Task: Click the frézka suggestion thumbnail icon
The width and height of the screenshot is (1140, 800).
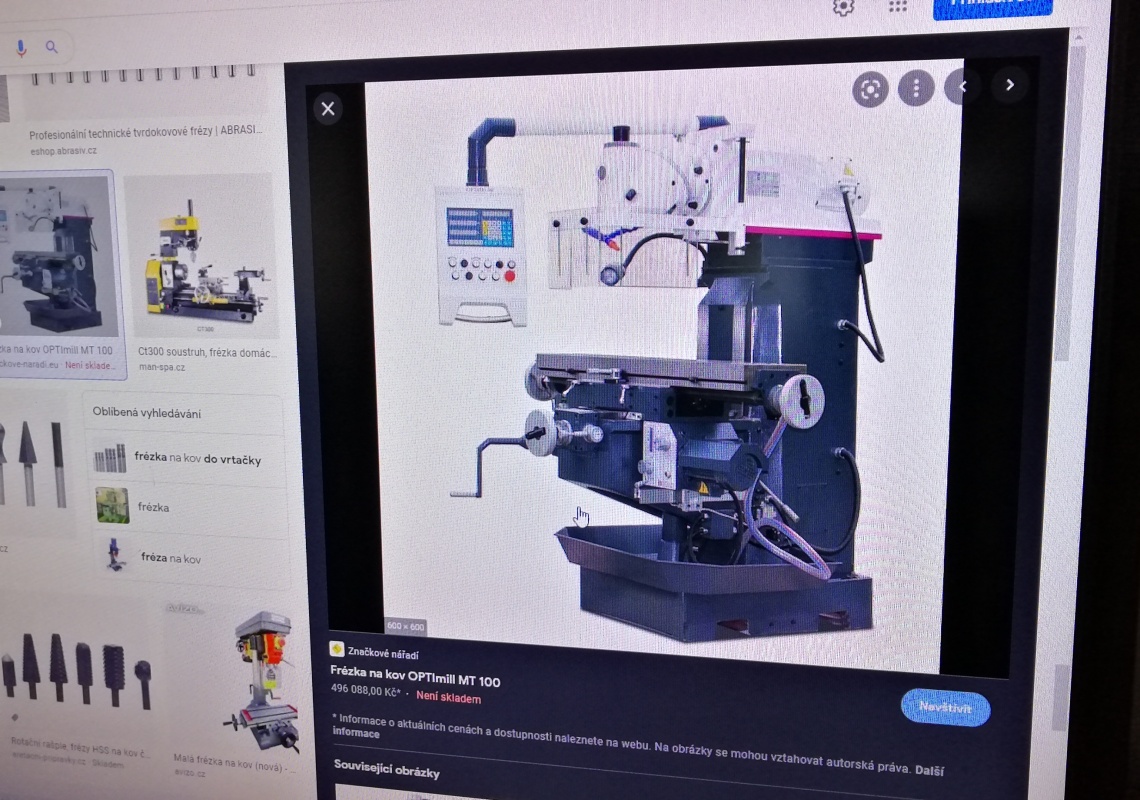Action: click(x=112, y=505)
